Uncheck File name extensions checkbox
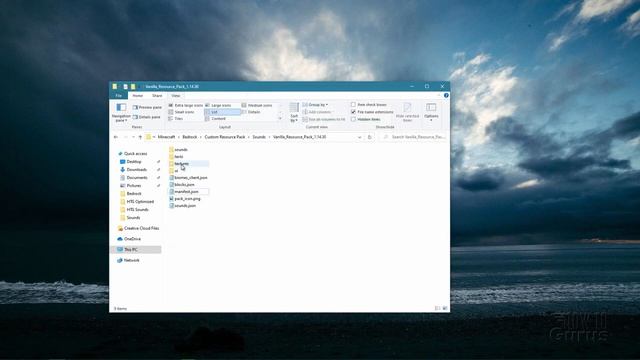 tap(353, 112)
